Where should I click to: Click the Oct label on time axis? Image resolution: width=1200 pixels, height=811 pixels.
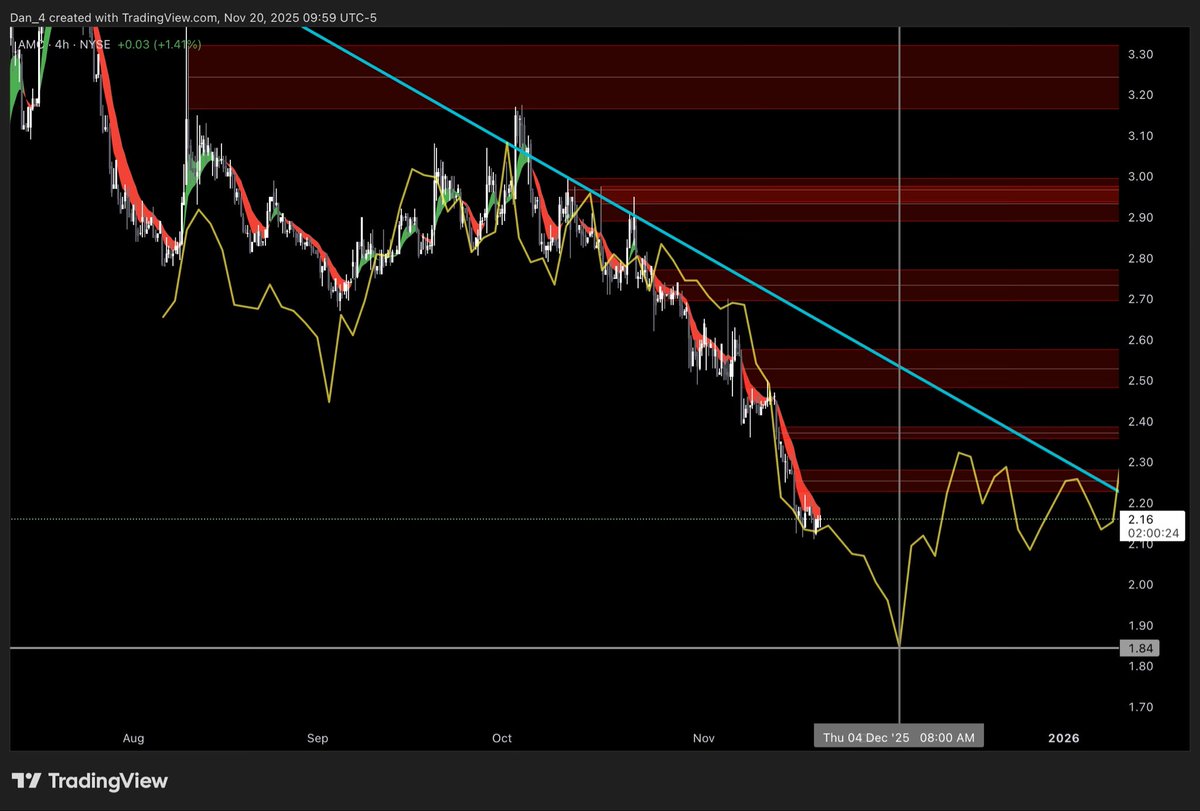[x=502, y=738]
